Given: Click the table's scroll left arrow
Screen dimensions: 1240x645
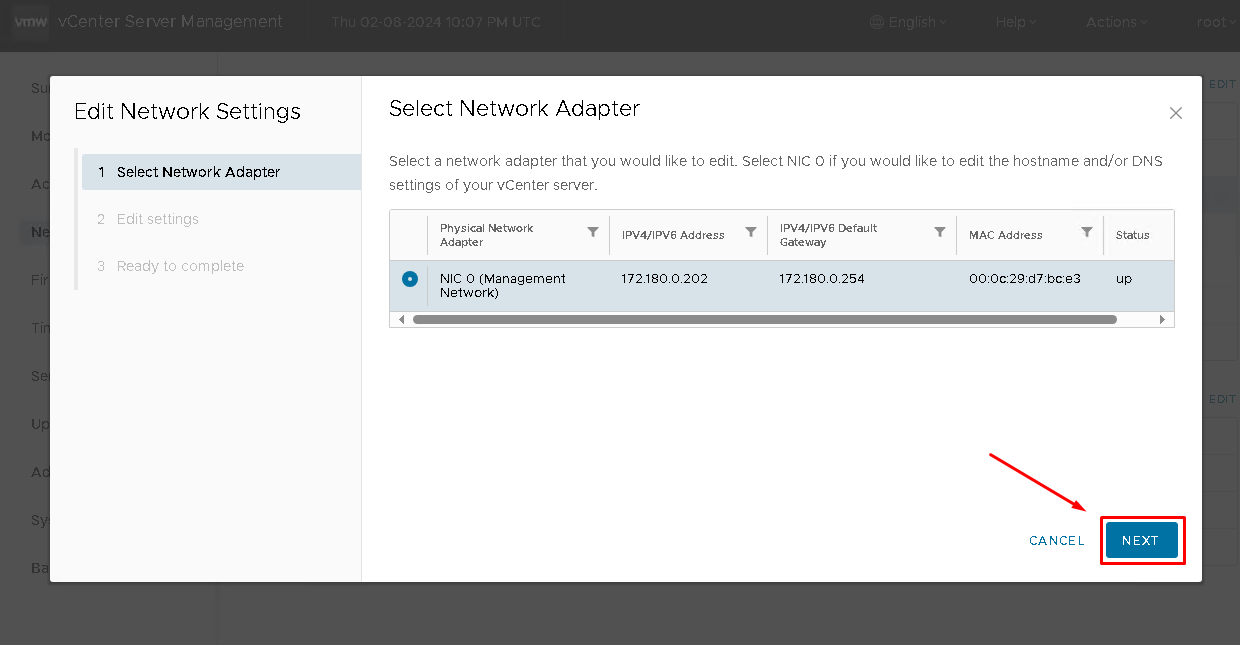Looking at the screenshot, I should tap(402, 319).
